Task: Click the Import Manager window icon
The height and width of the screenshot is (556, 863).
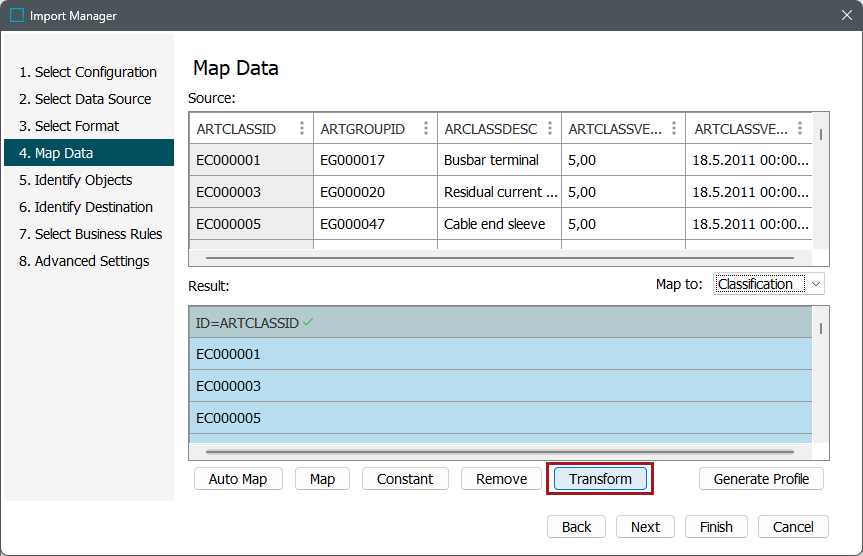Action: [x=17, y=16]
